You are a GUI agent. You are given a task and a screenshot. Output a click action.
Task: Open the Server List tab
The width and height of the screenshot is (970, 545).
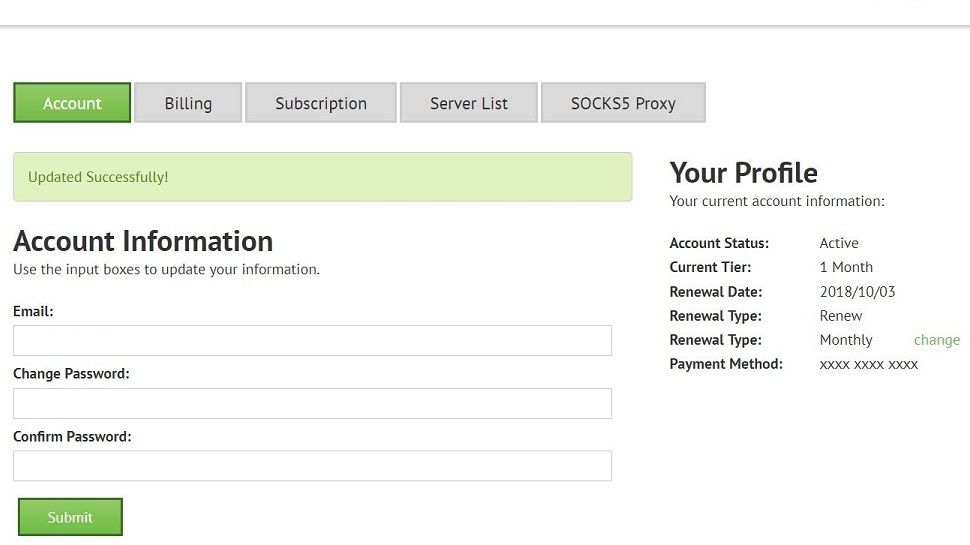pos(469,103)
